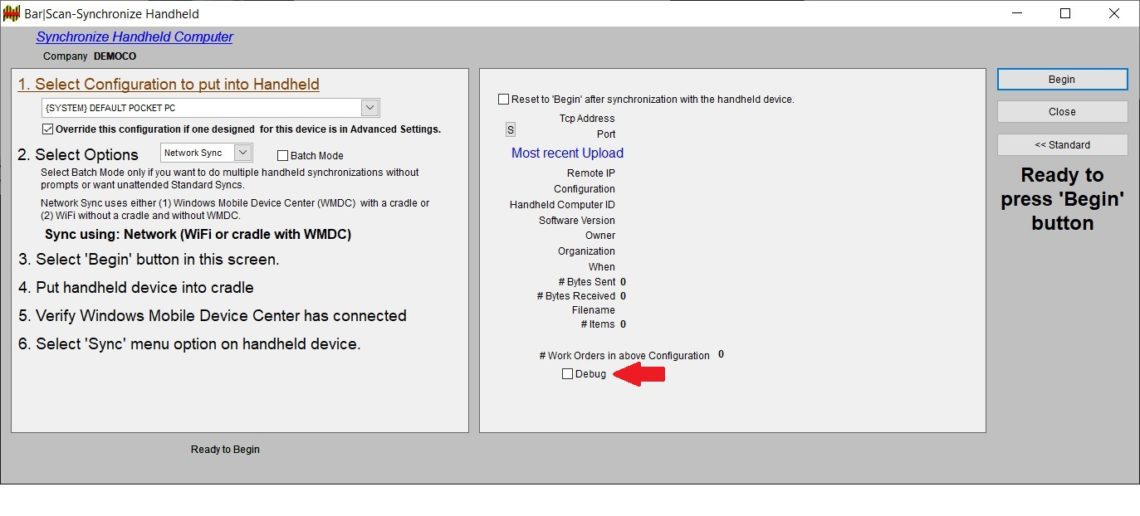Maximize the Synchronize Handheld window
This screenshot has height=516, width=1140.
click(1065, 14)
